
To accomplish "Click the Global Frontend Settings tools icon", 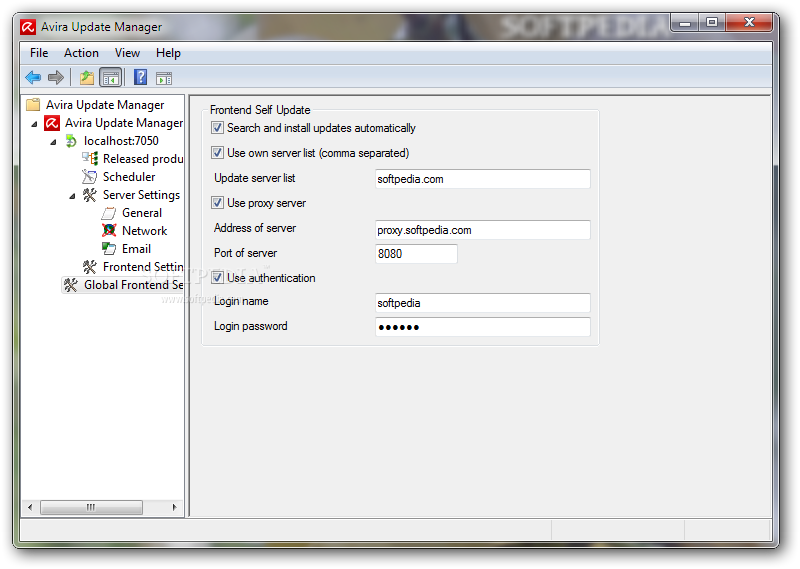I will point(71,285).
